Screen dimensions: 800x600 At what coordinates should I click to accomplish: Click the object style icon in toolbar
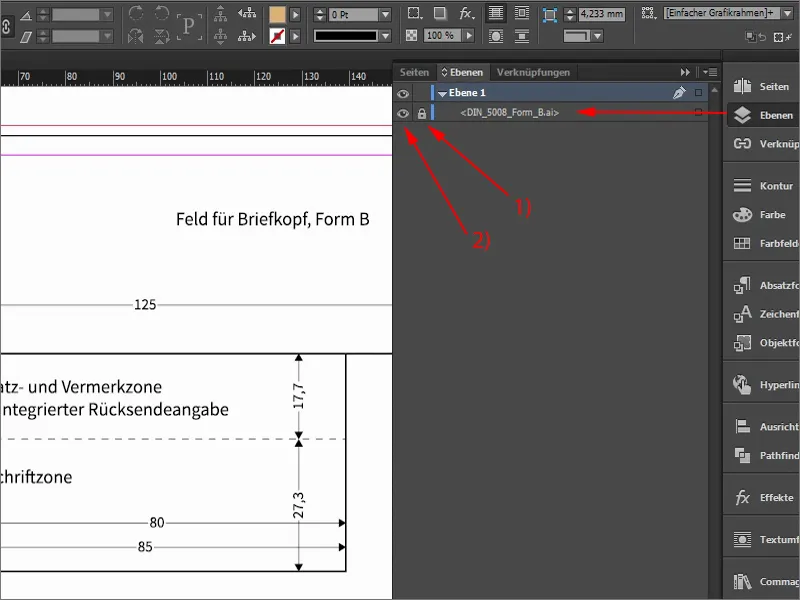648,13
